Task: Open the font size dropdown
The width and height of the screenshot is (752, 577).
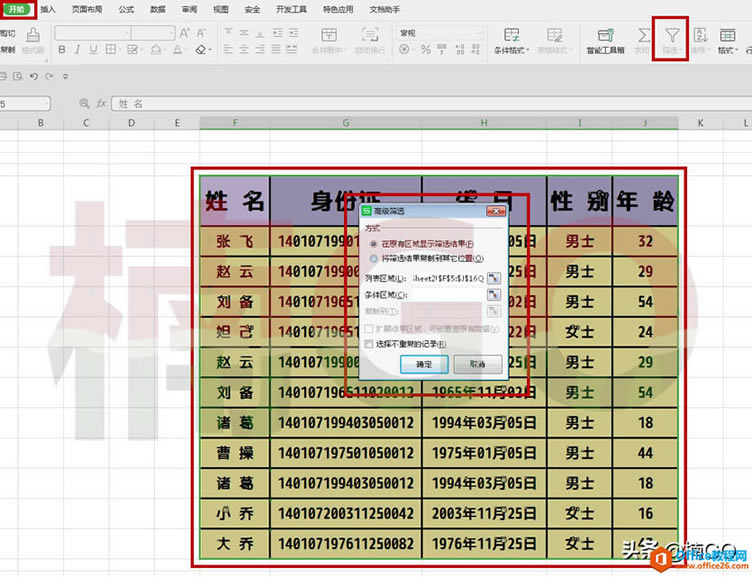Action: [x=171, y=33]
